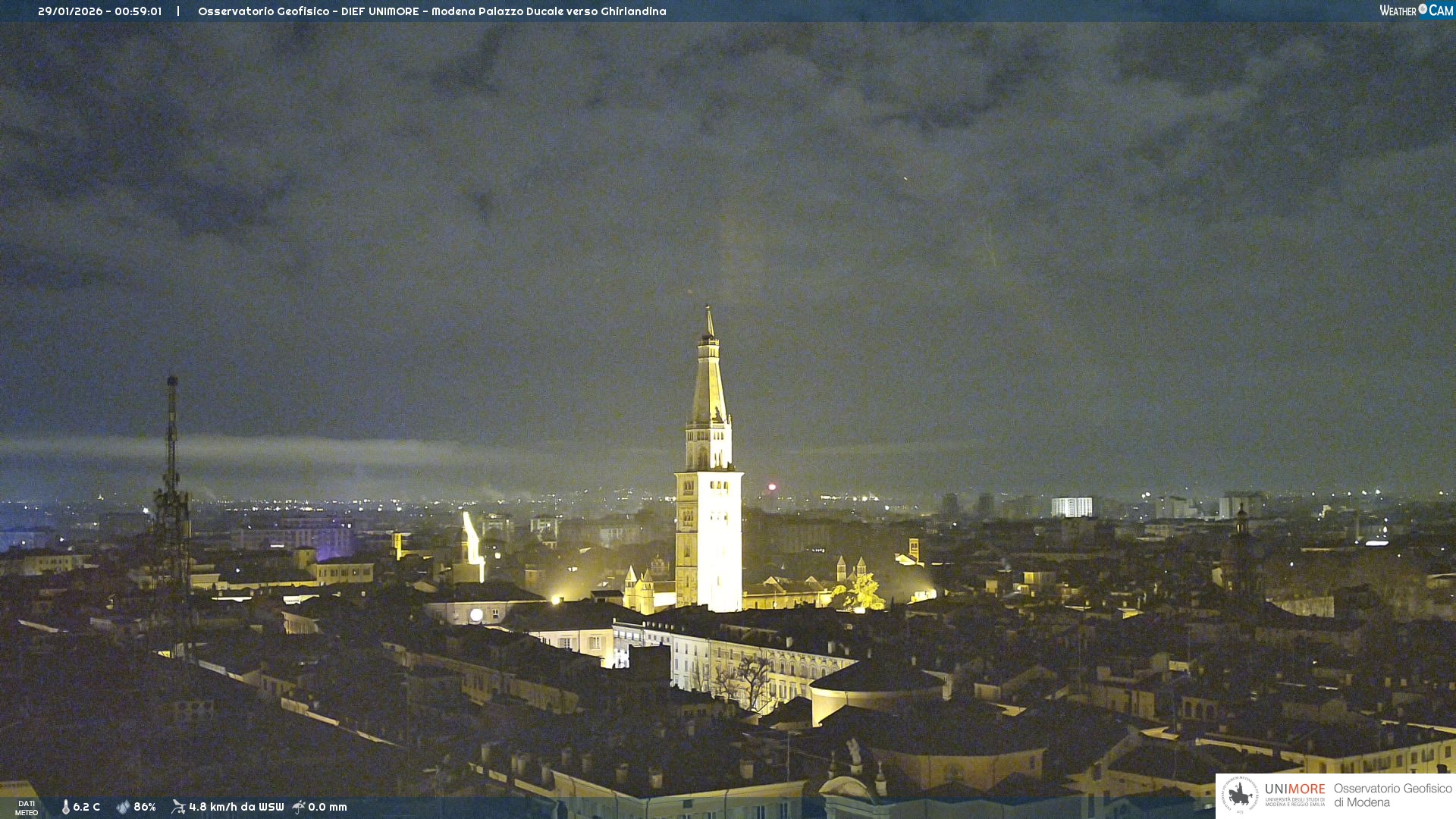The height and width of the screenshot is (819, 1456).
Task: Click the rain umbrella precipitation icon
Action: (299, 807)
